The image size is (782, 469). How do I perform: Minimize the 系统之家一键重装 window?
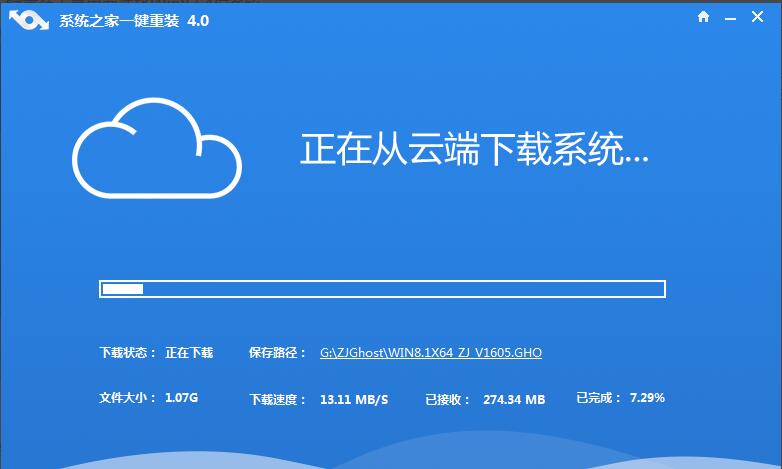[730, 18]
